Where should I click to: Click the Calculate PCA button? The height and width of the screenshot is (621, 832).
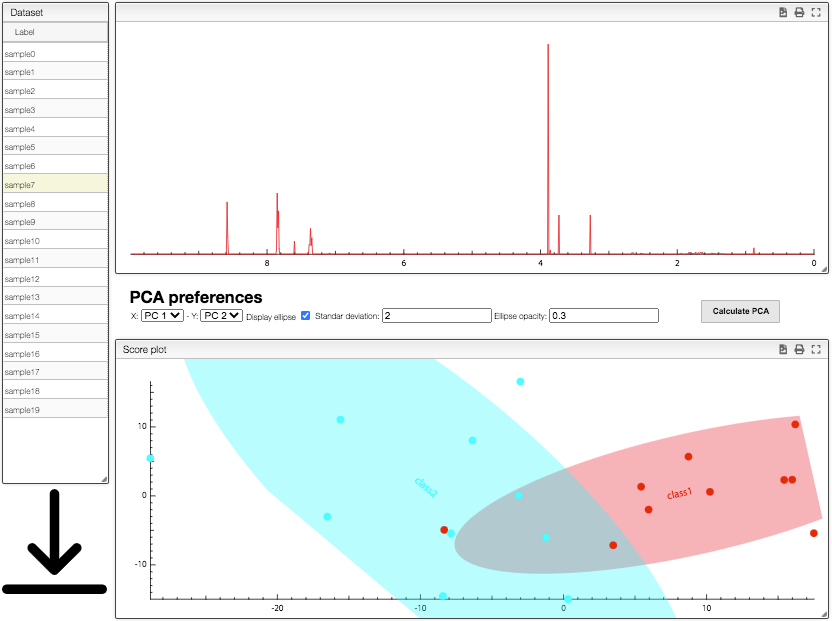tap(740, 311)
